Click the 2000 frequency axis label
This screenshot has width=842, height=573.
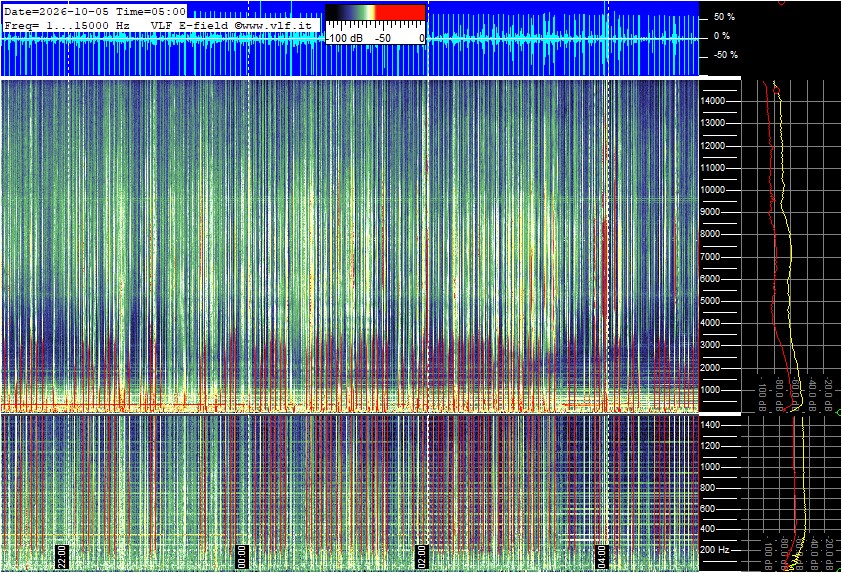(x=711, y=368)
